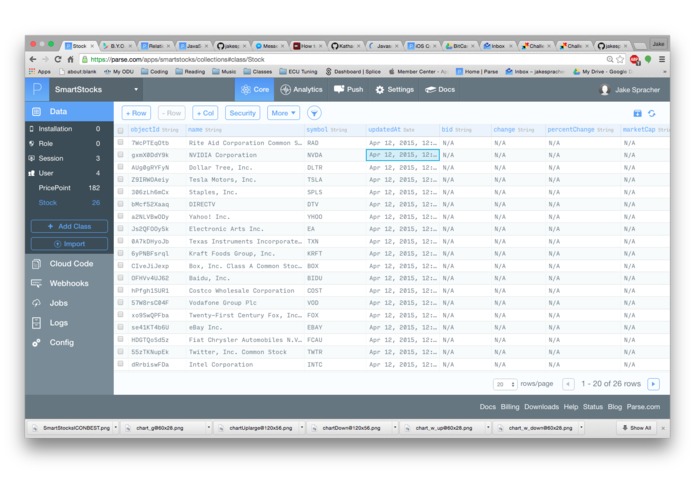Tick the select-all header checkbox
695x494 pixels.
pyautogui.click(x=121, y=131)
